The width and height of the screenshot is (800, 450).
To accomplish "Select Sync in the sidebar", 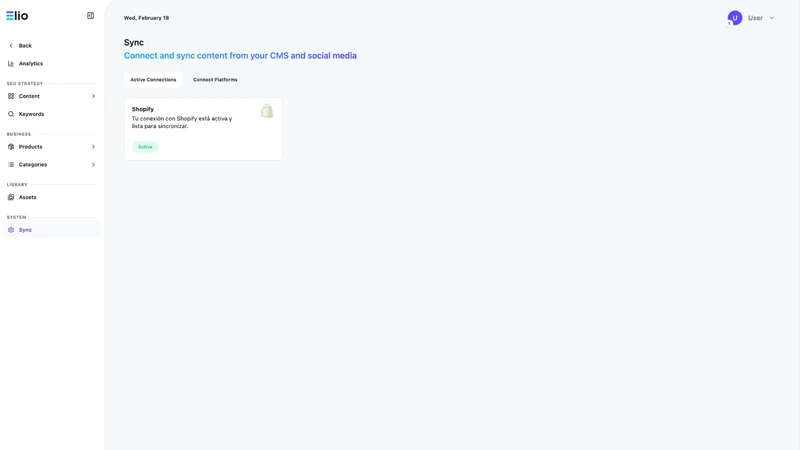I will (x=51, y=230).
